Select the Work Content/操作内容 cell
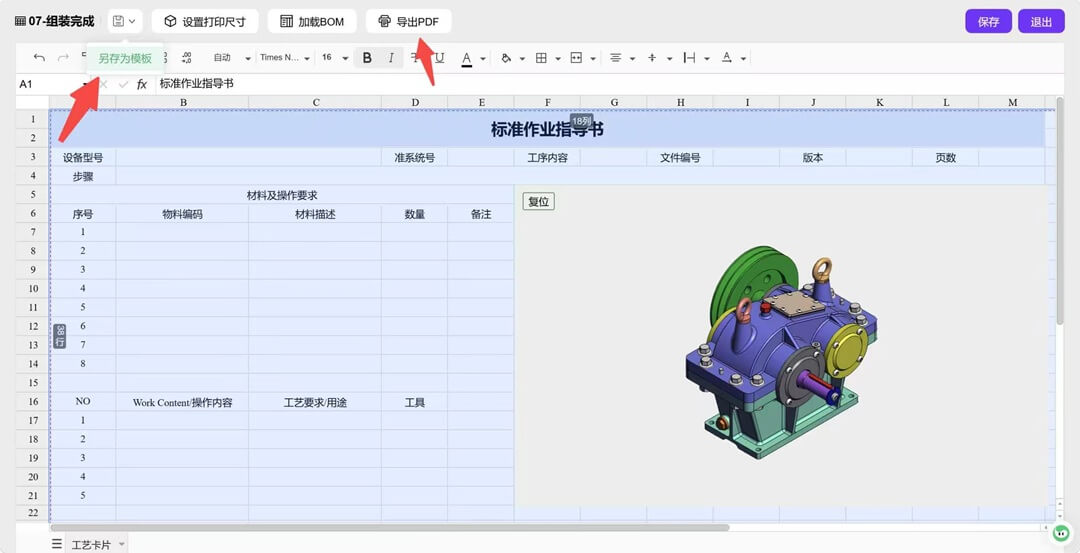 [183, 402]
